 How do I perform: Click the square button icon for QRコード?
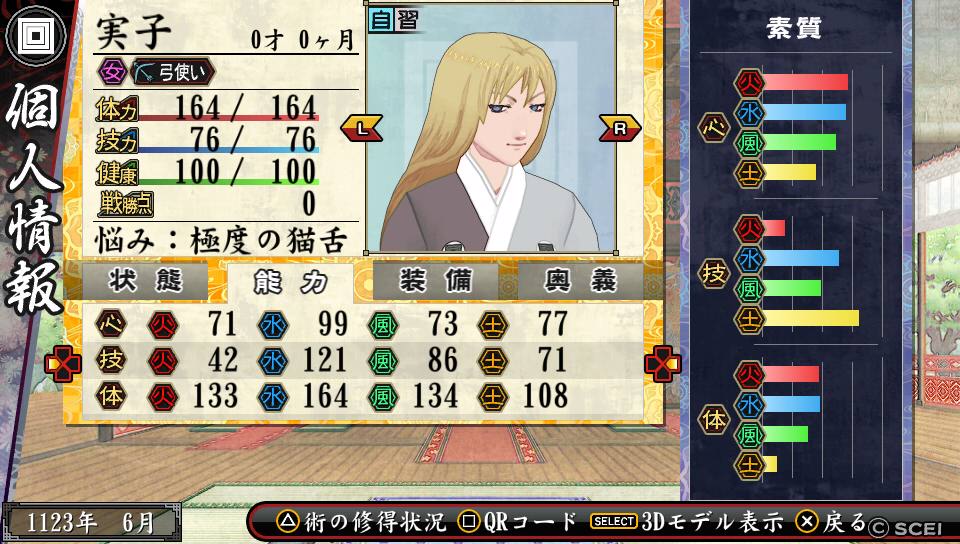(469, 522)
